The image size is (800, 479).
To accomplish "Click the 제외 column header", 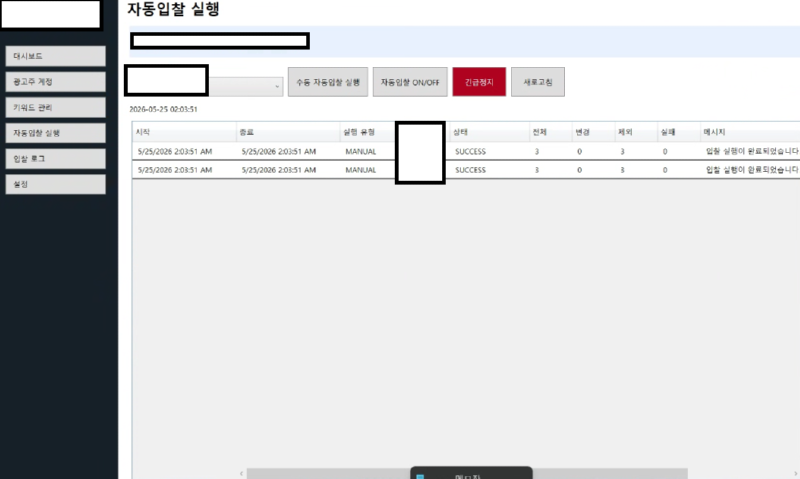I will [x=636, y=132].
